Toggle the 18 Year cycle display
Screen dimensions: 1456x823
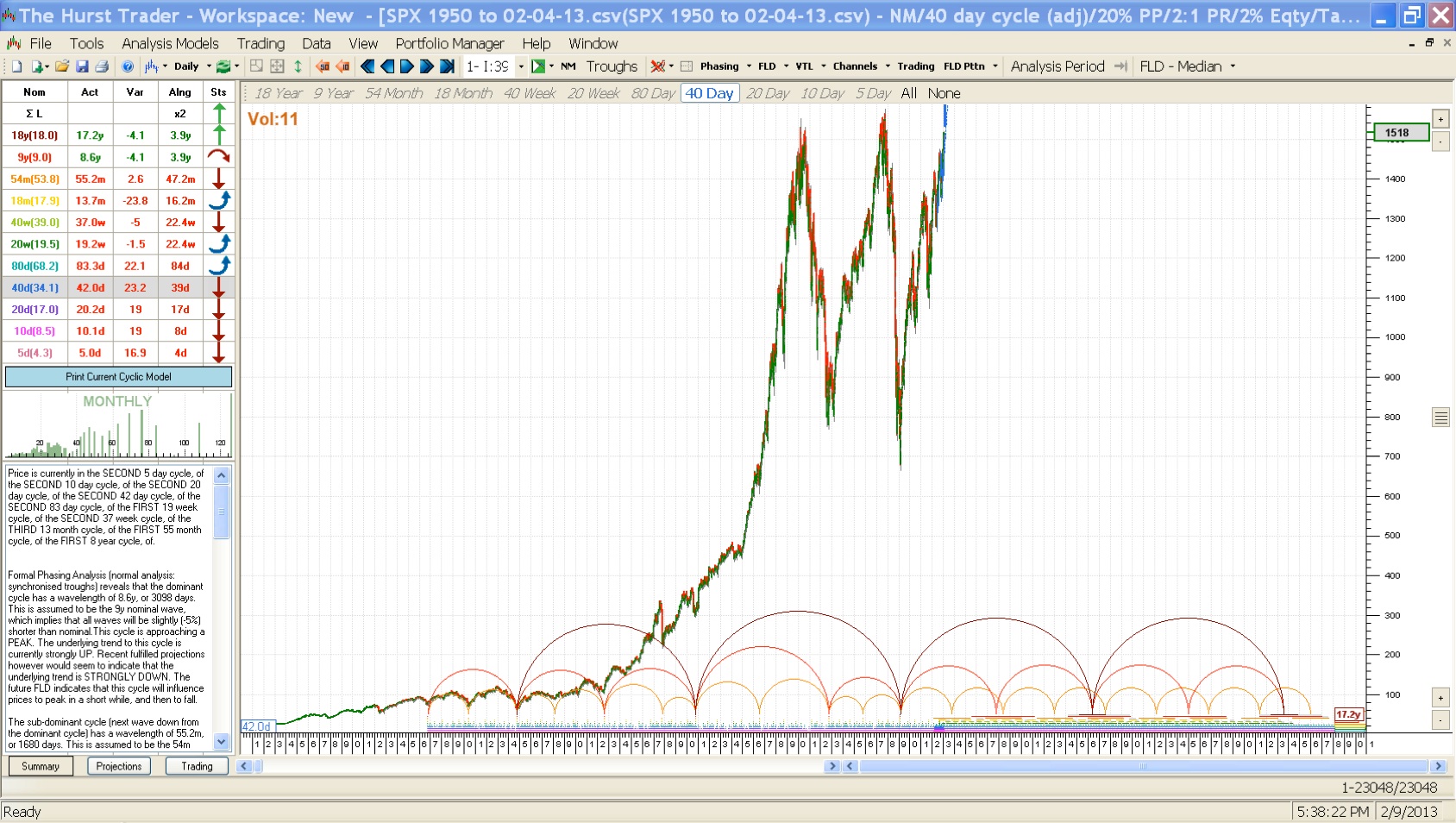pyautogui.click(x=278, y=93)
